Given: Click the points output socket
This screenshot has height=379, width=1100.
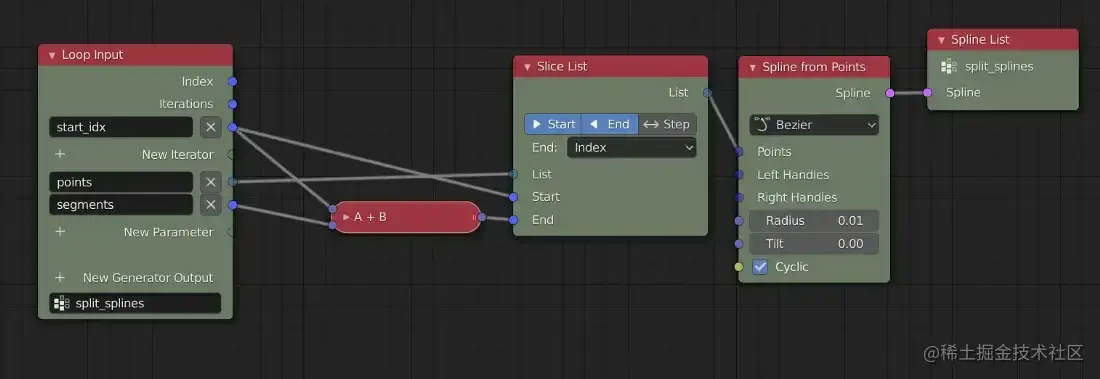Looking at the screenshot, I should pos(232,182).
